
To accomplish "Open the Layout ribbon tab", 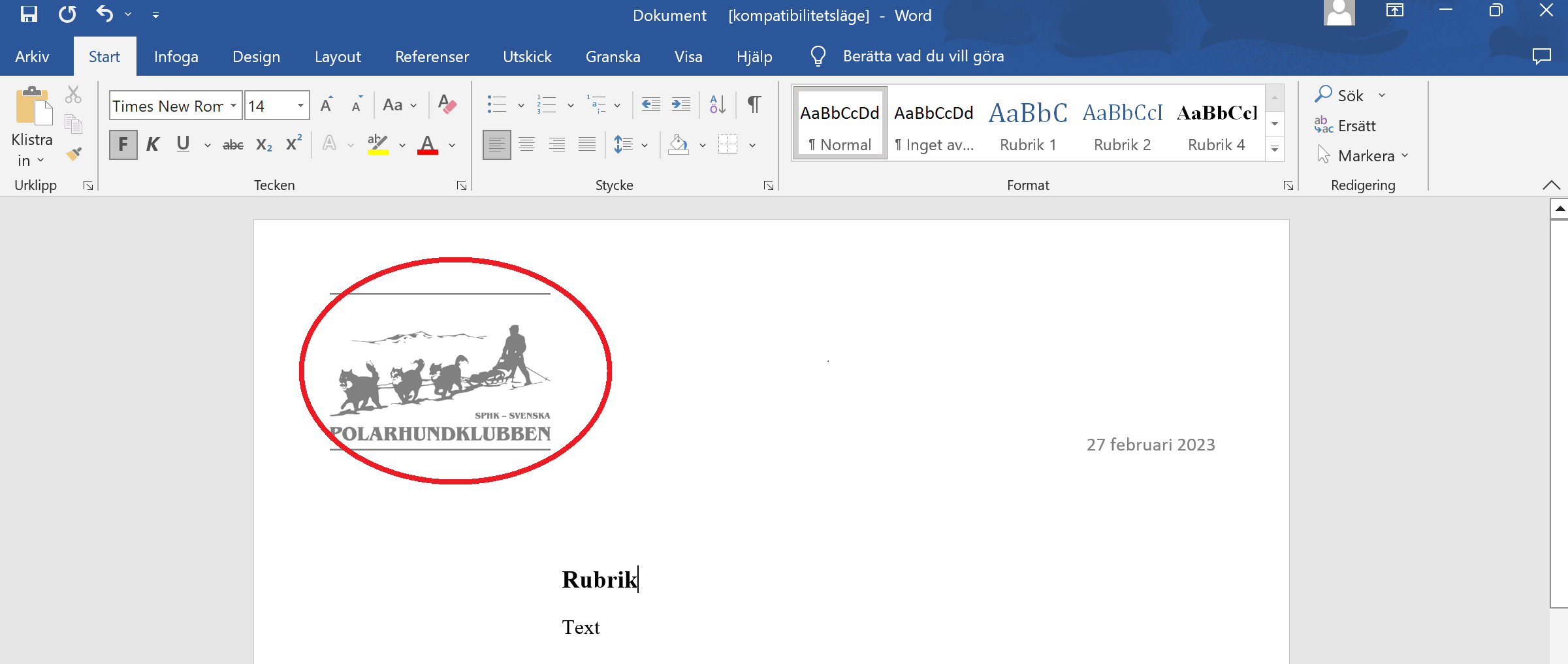I will pos(338,57).
